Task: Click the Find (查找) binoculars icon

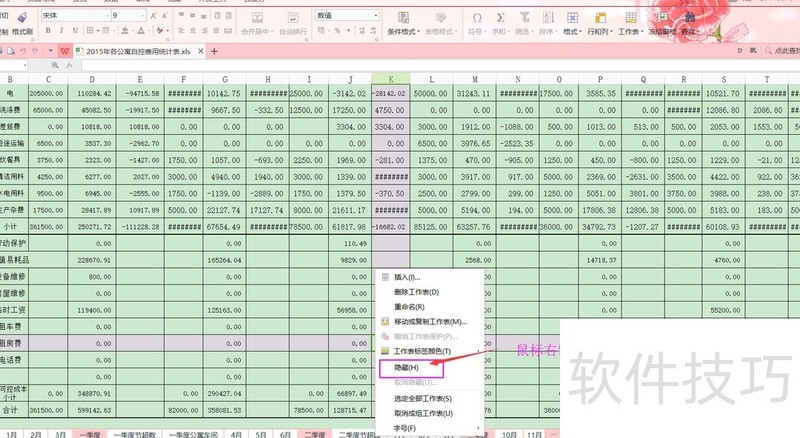Action: click(x=690, y=18)
